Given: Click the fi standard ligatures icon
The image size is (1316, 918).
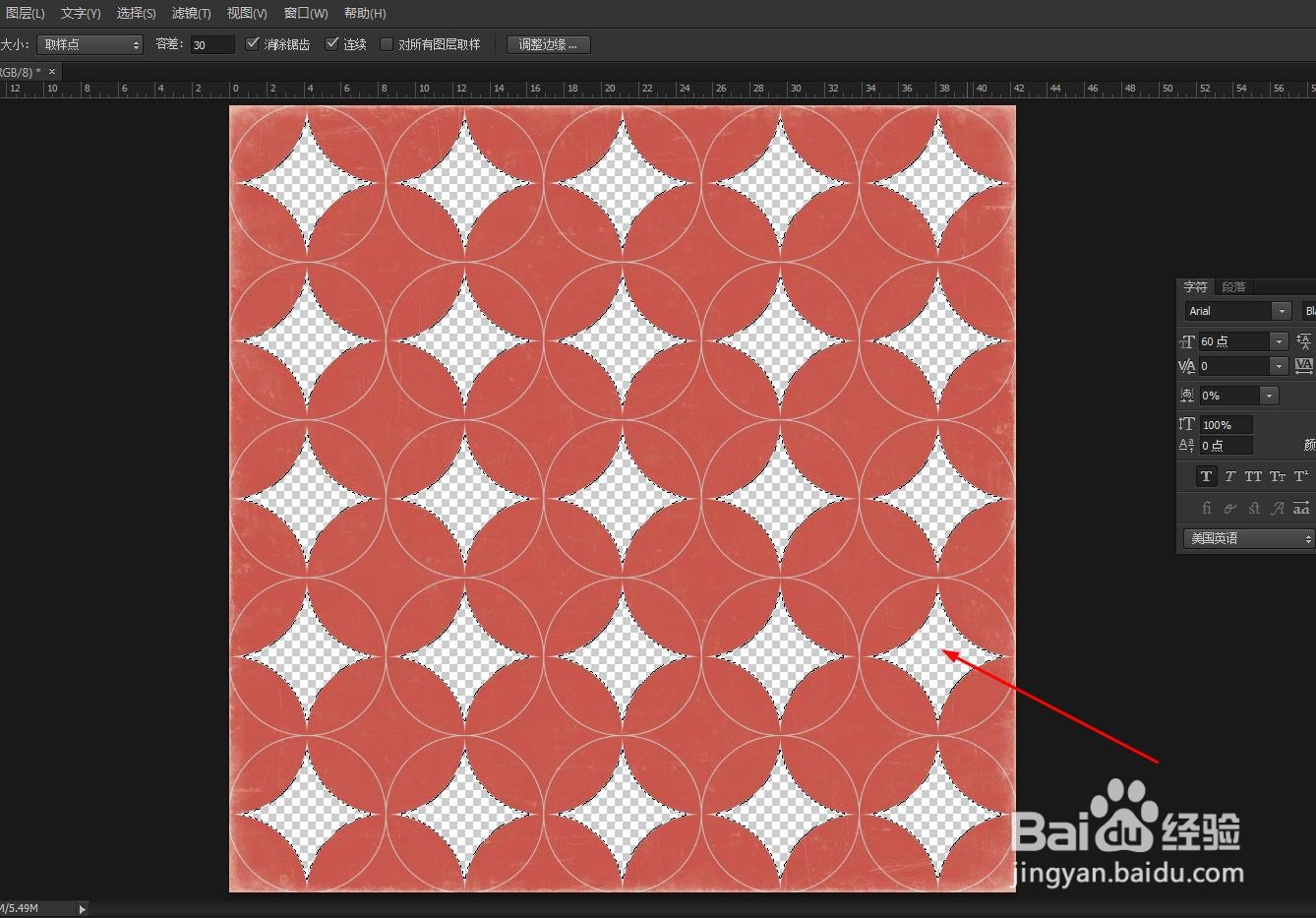Looking at the screenshot, I should [1206, 509].
